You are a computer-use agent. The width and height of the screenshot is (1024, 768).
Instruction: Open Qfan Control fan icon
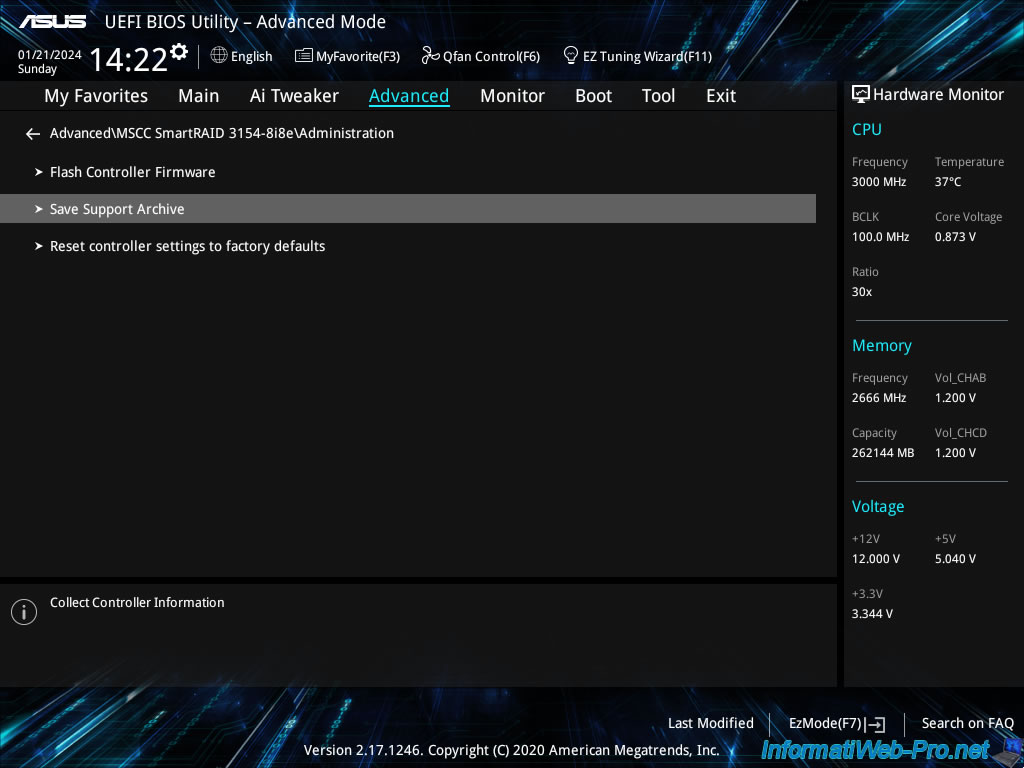[x=431, y=56]
